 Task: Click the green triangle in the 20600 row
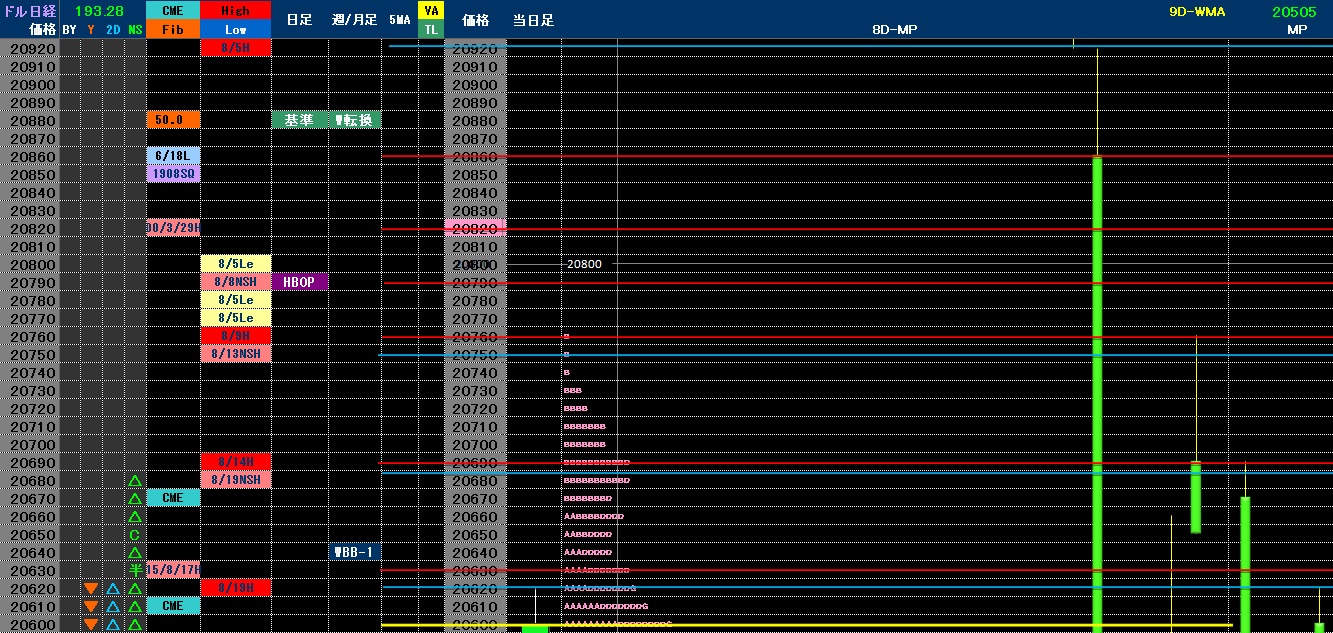134,625
